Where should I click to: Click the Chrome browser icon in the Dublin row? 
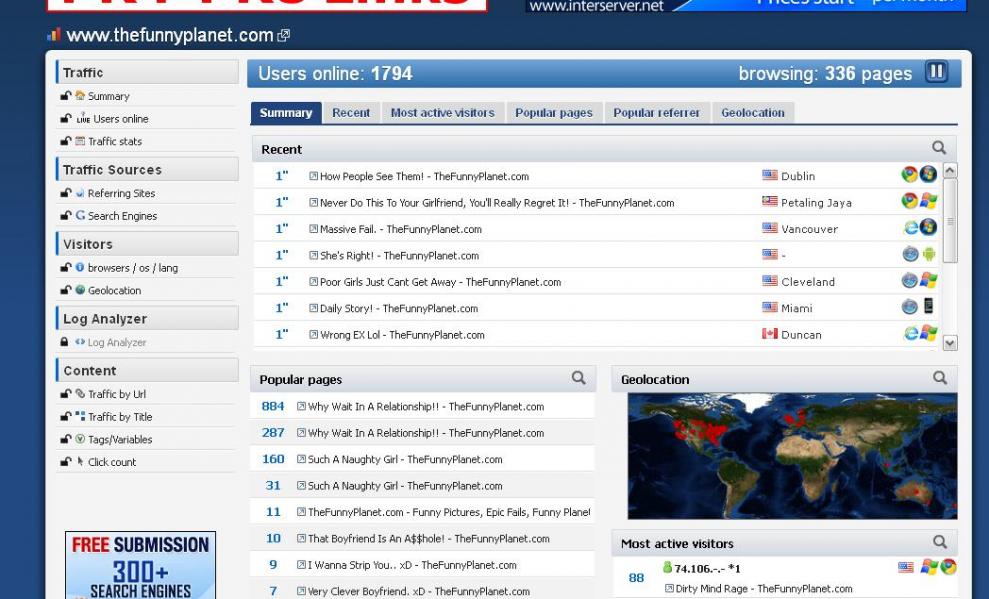[x=909, y=175]
